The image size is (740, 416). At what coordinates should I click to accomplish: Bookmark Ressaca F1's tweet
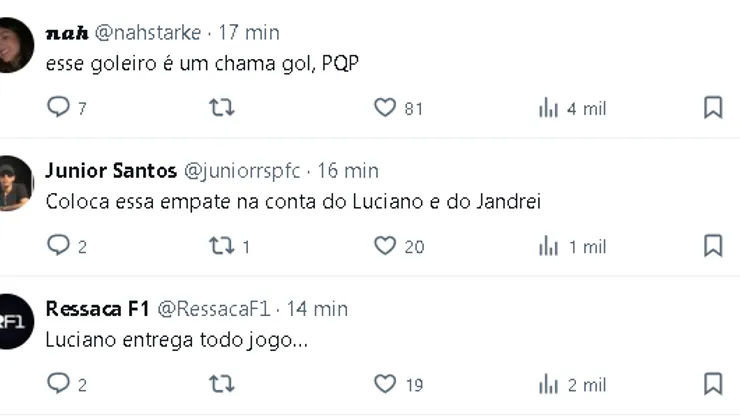pos(713,384)
